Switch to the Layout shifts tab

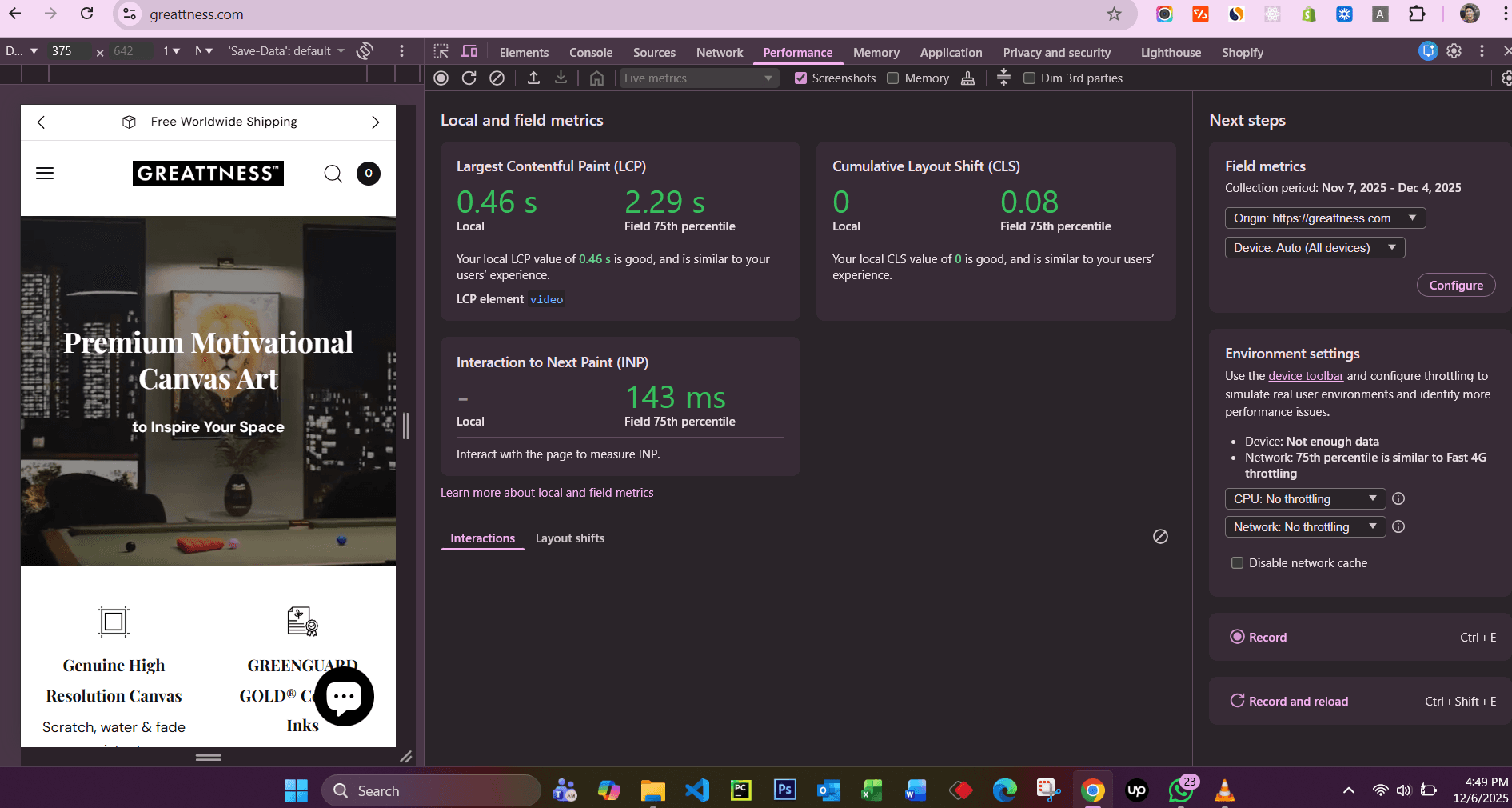[569, 538]
